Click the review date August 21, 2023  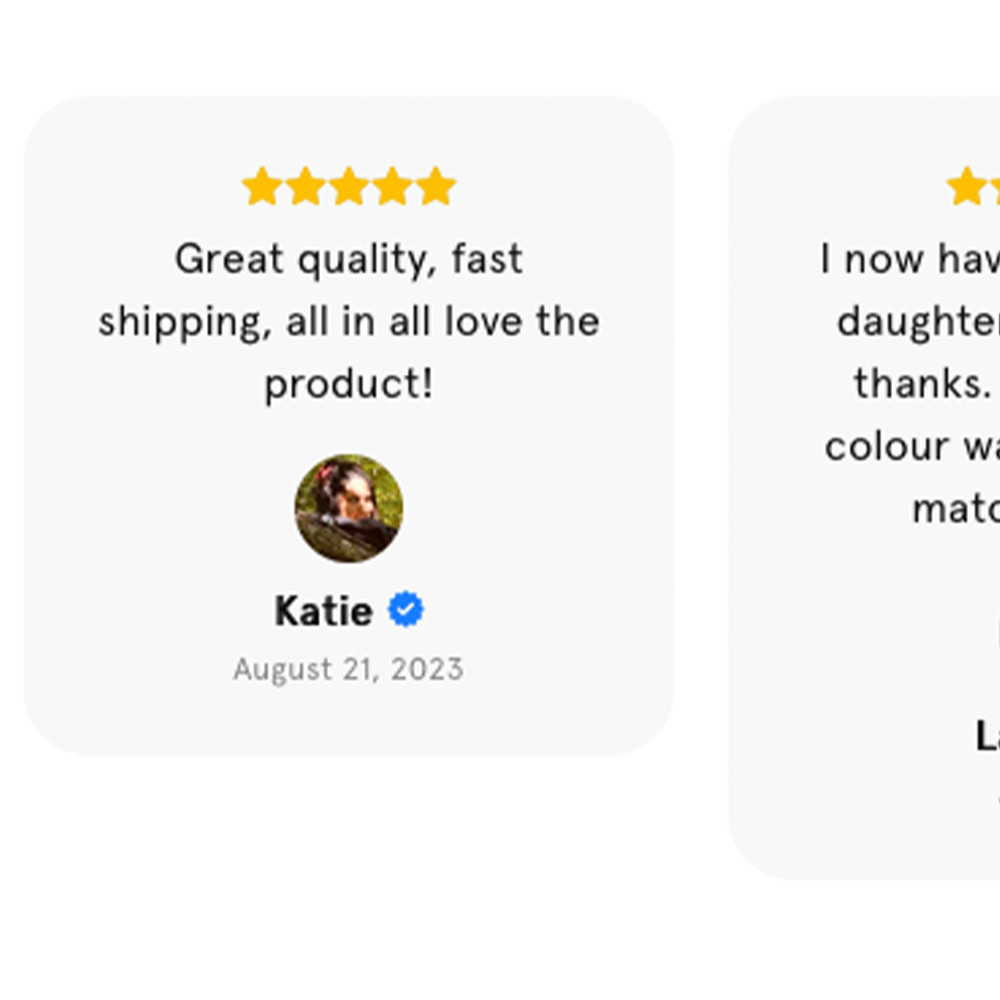348,669
